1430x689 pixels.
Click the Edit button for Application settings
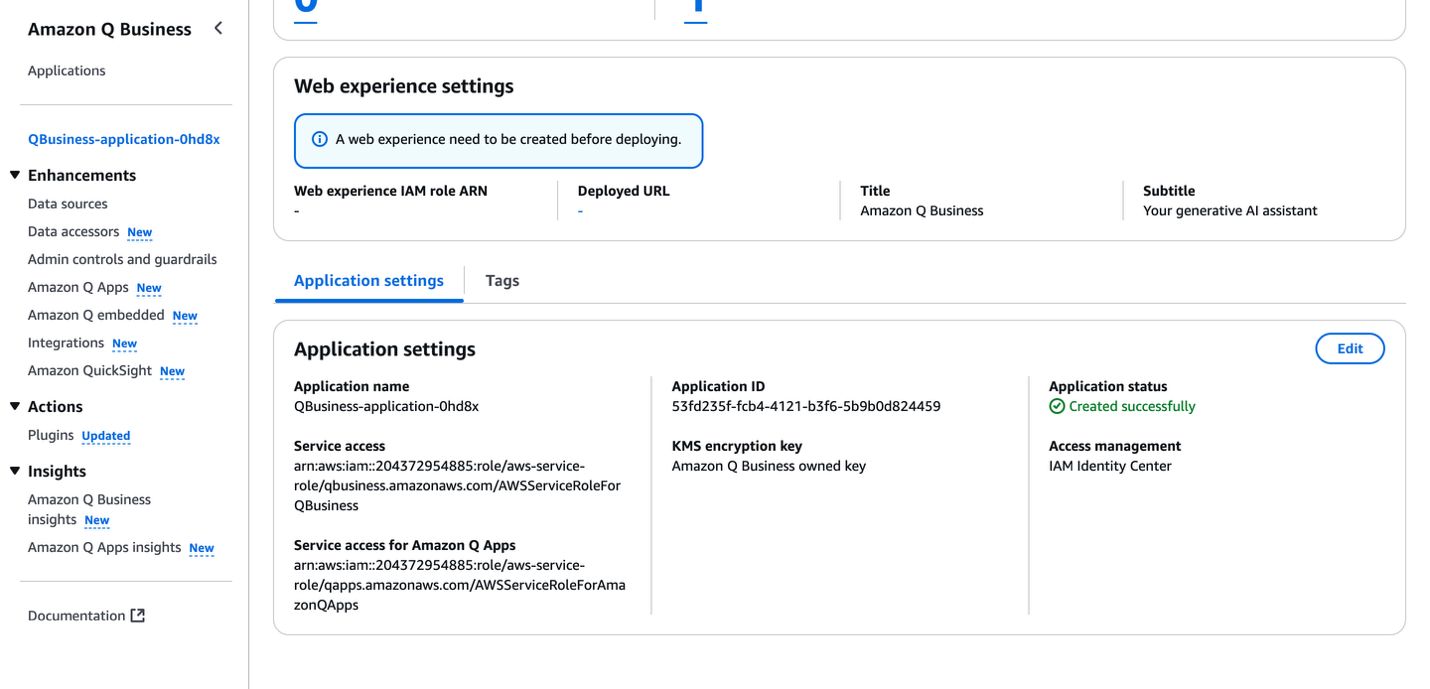click(x=1349, y=348)
